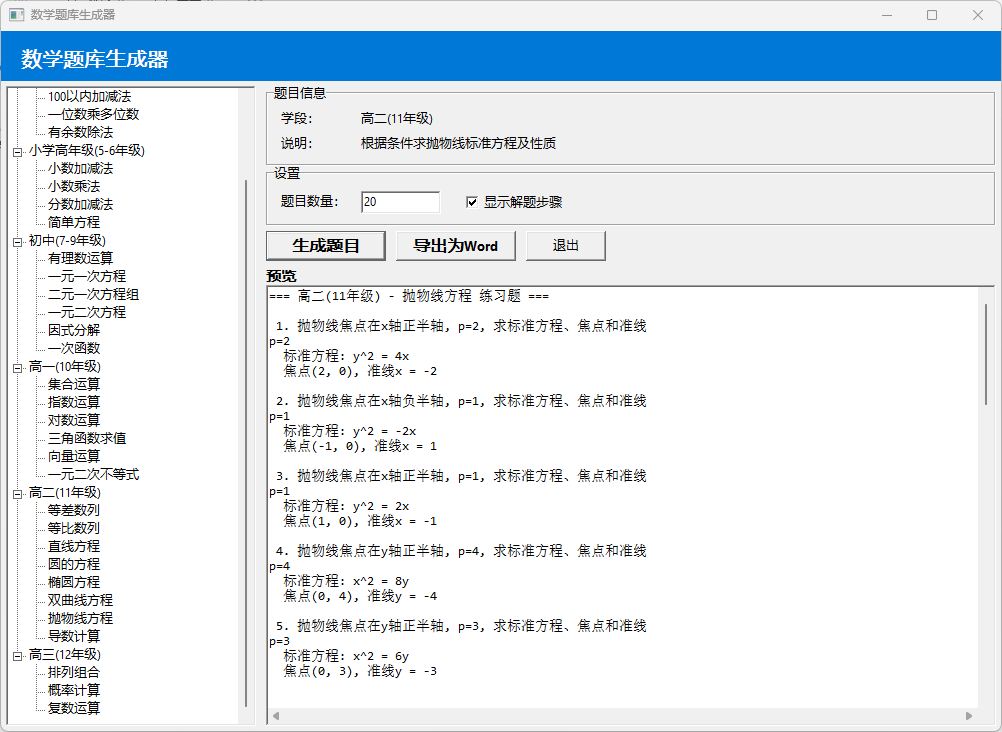Select 圆的方程 topic
This screenshot has height=732, width=1002.
click(x=74, y=564)
